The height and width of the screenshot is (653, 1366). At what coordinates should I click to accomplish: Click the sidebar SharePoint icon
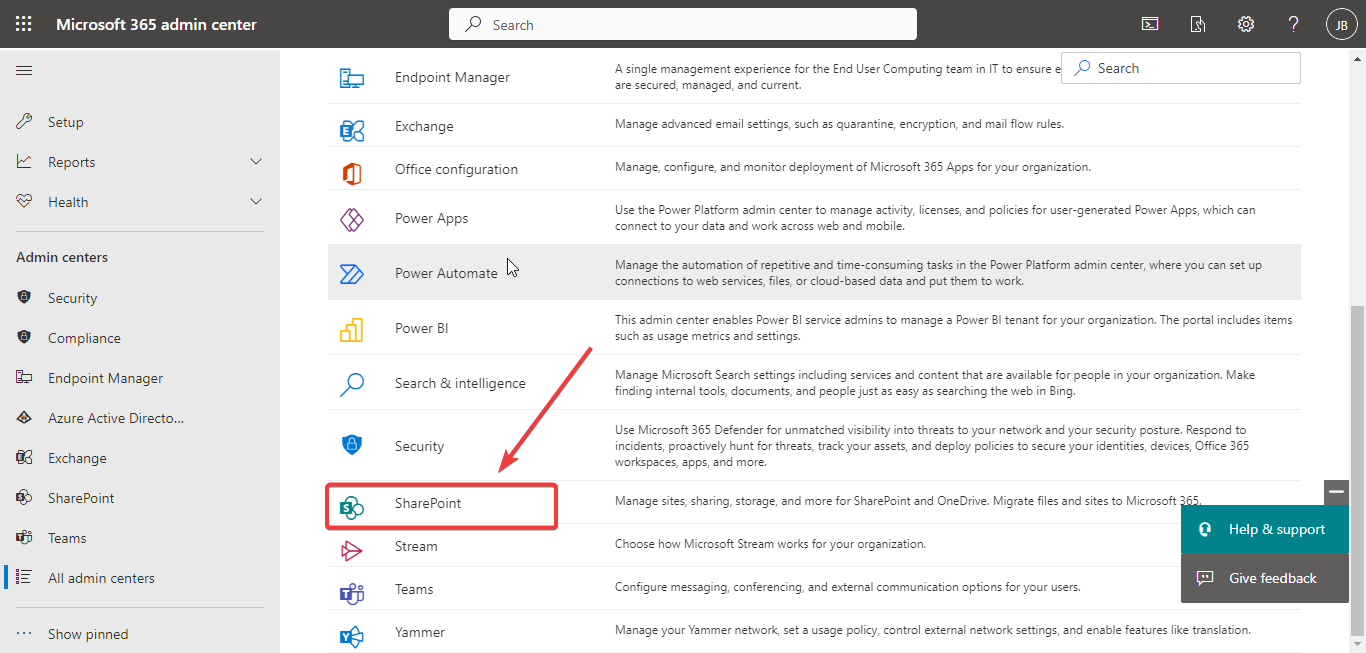24,497
